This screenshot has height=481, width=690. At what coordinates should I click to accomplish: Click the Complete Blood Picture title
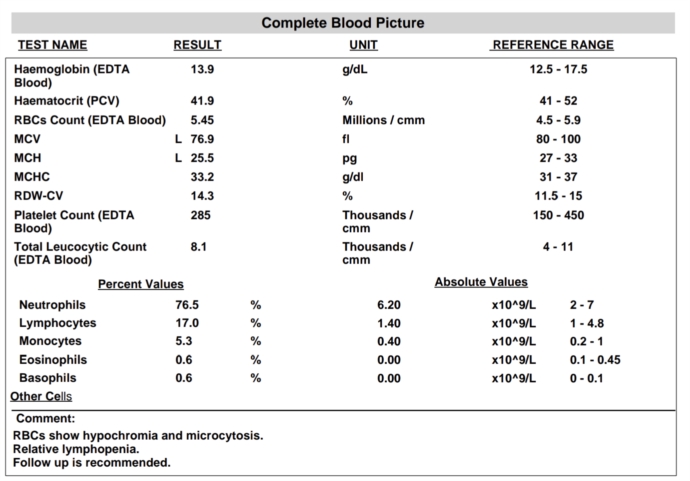tap(343, 23)
